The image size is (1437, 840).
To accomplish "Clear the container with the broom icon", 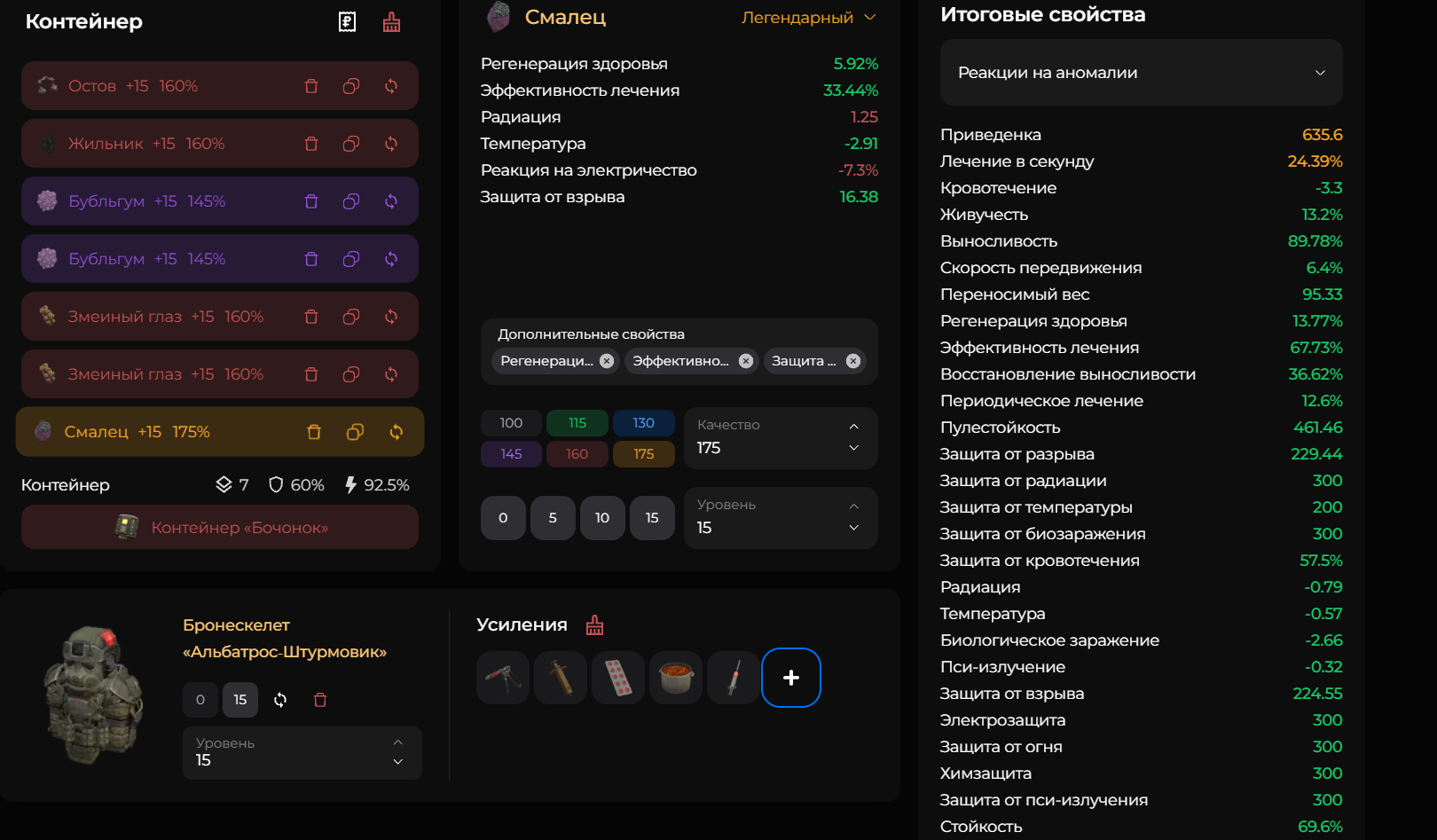I will [391, 22].
